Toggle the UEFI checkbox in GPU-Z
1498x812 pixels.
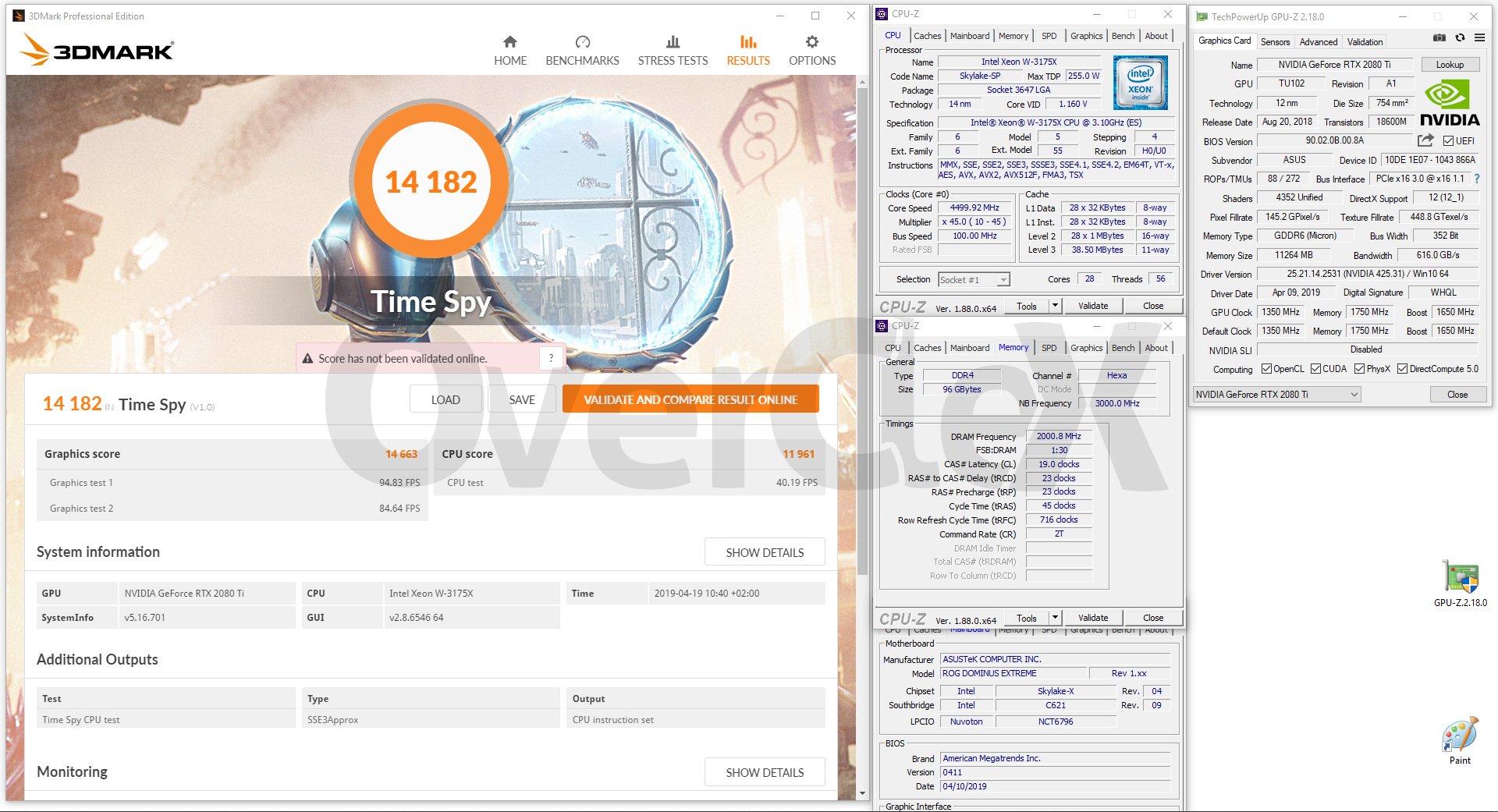click(x=1448, y=140)
